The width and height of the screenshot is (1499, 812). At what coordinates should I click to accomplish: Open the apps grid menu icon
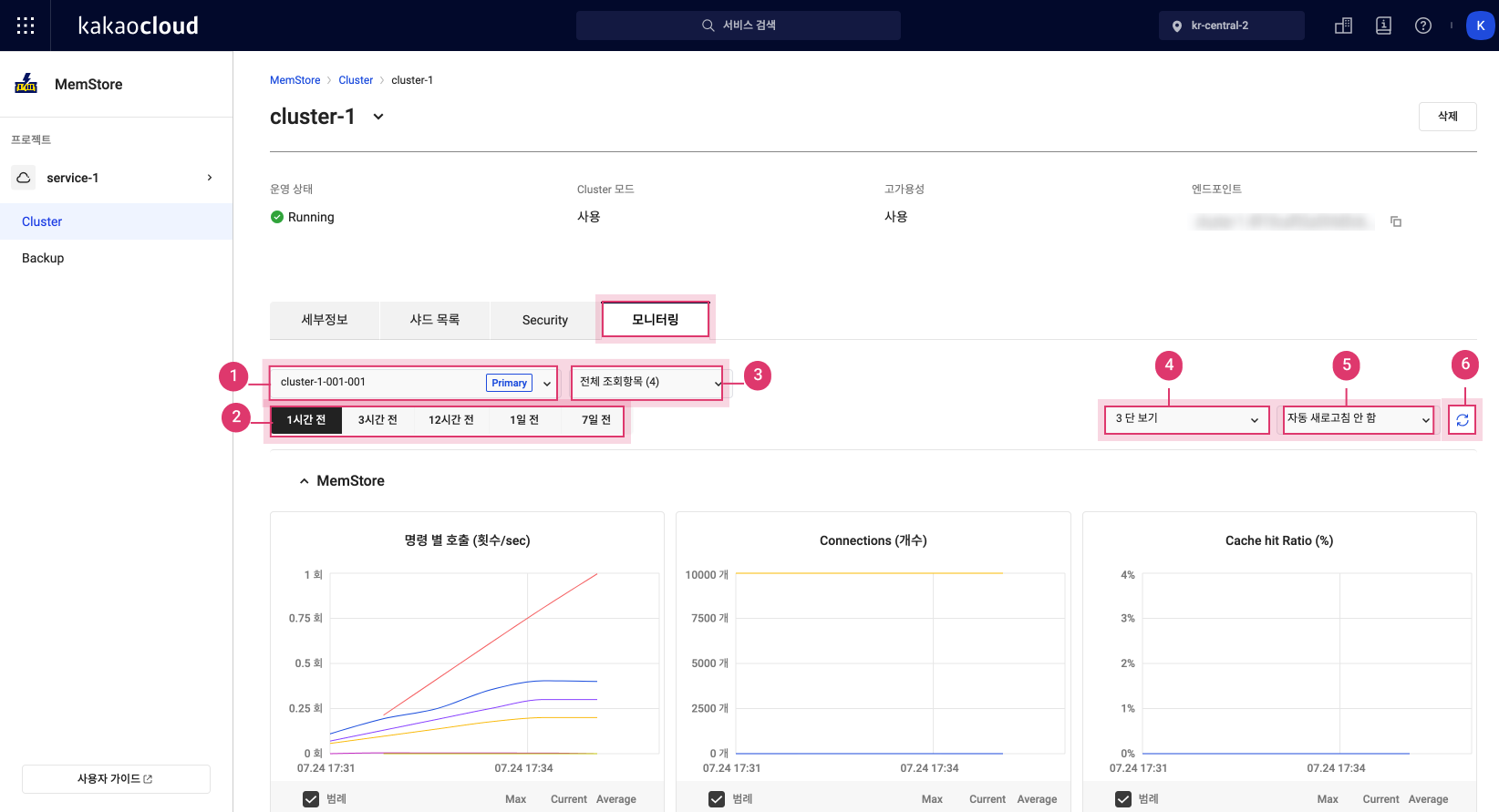coord(26,26)
